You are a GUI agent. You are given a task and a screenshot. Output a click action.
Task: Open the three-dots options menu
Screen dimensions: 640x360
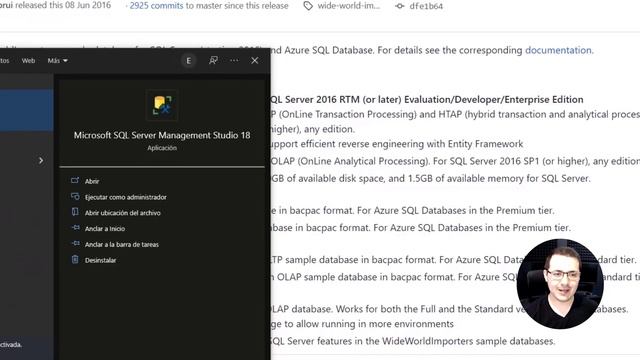pos(234,60)
